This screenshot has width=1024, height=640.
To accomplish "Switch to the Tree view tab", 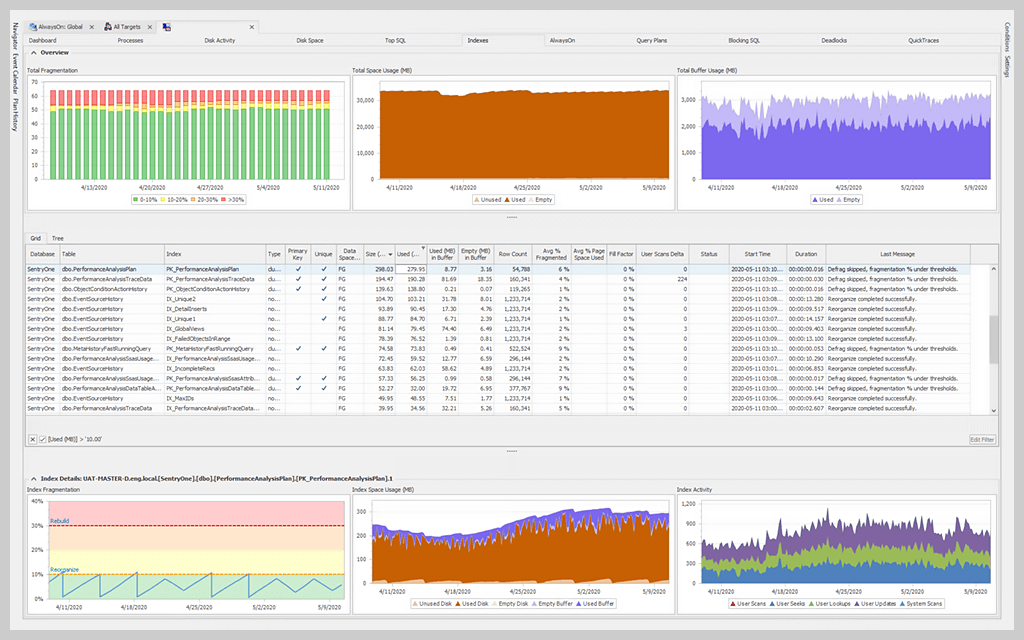I will click(x=58, y=238).
